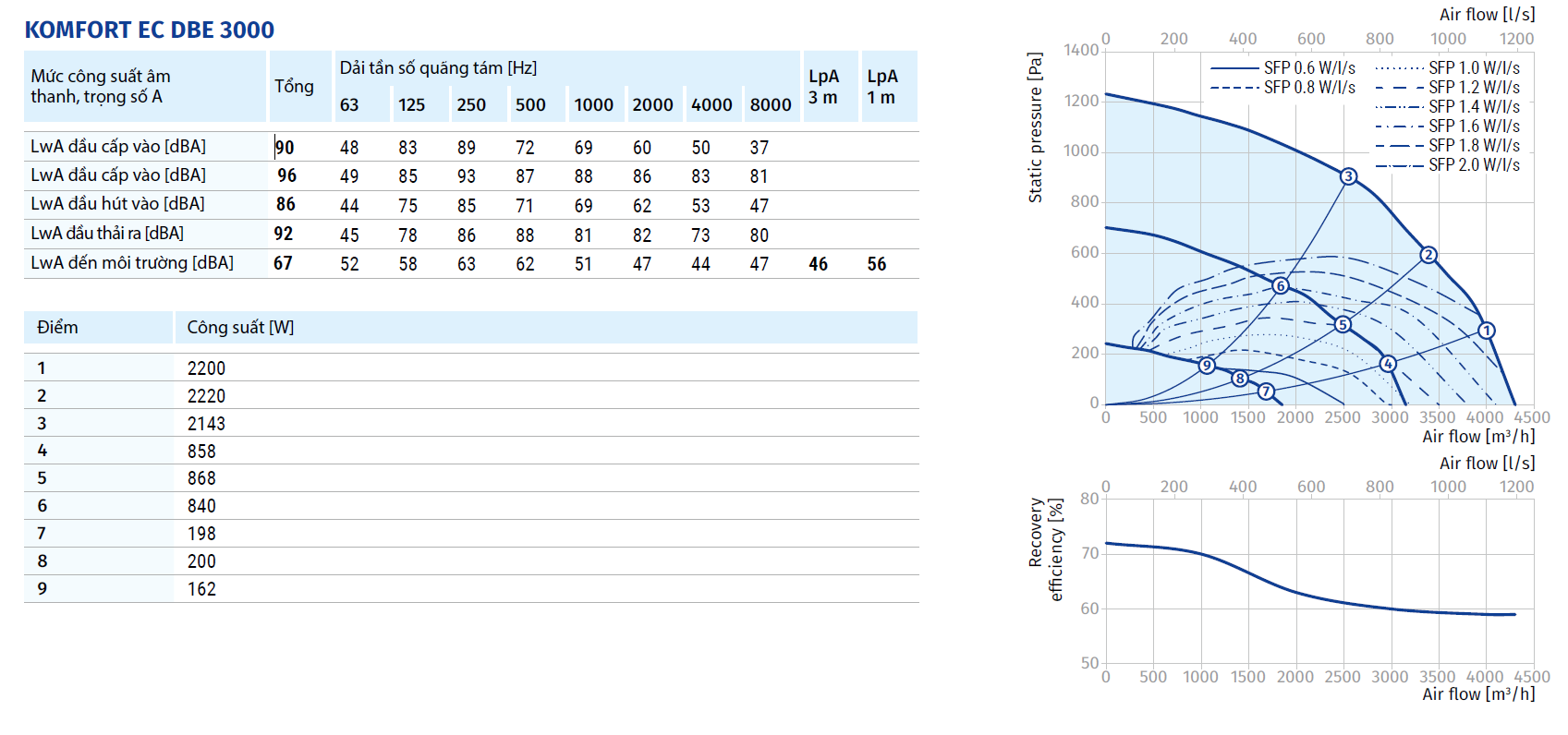Click power value 840 for point 6
Screen dimensions: 1568x735
201,506
